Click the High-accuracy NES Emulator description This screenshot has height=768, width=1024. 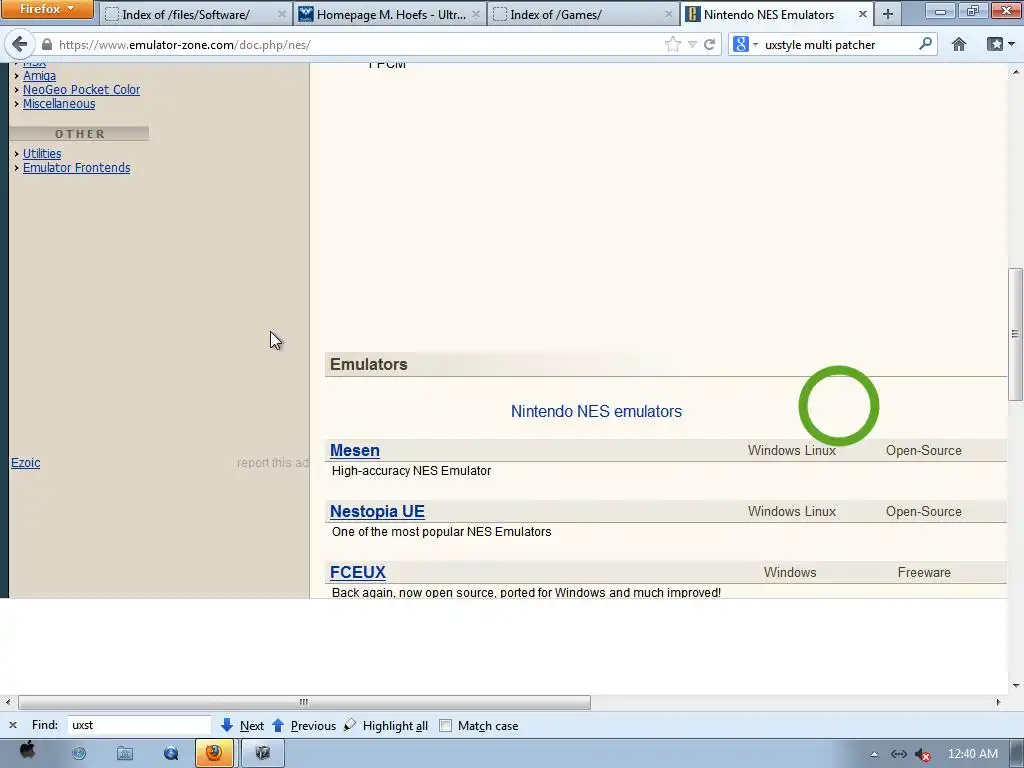pyautogui.click(x=411, y=471)
